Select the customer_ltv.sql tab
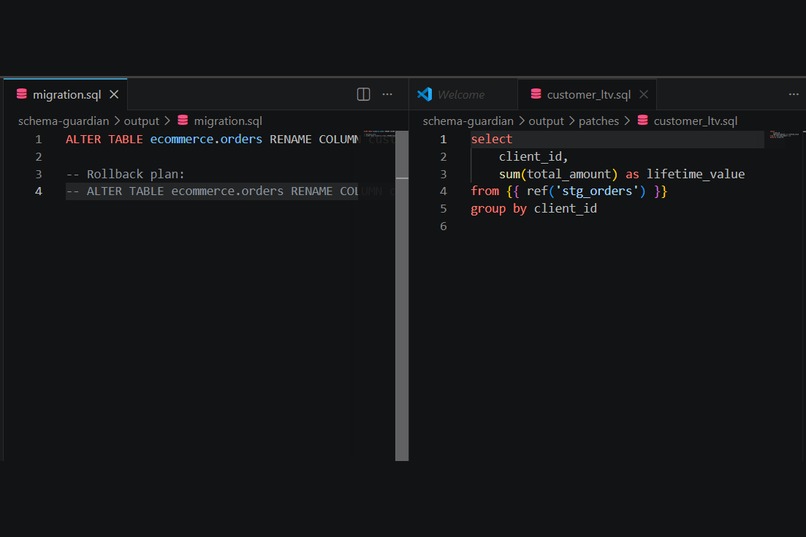The height and width of the screenshot is (537, 806). [x=587, y=95]
